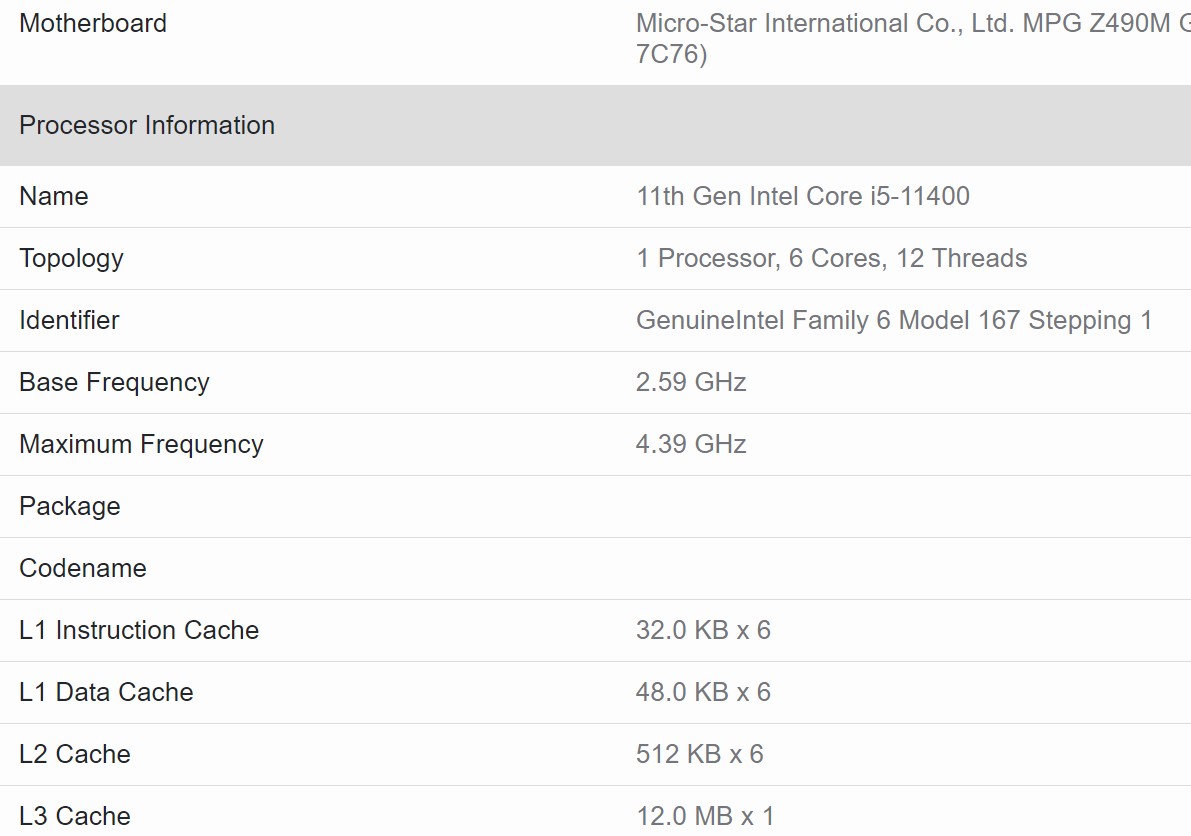1191x836 pixels.
Task: Select the 11th Gen Intel Core i5-11400 text
Action: pos(802,196)
